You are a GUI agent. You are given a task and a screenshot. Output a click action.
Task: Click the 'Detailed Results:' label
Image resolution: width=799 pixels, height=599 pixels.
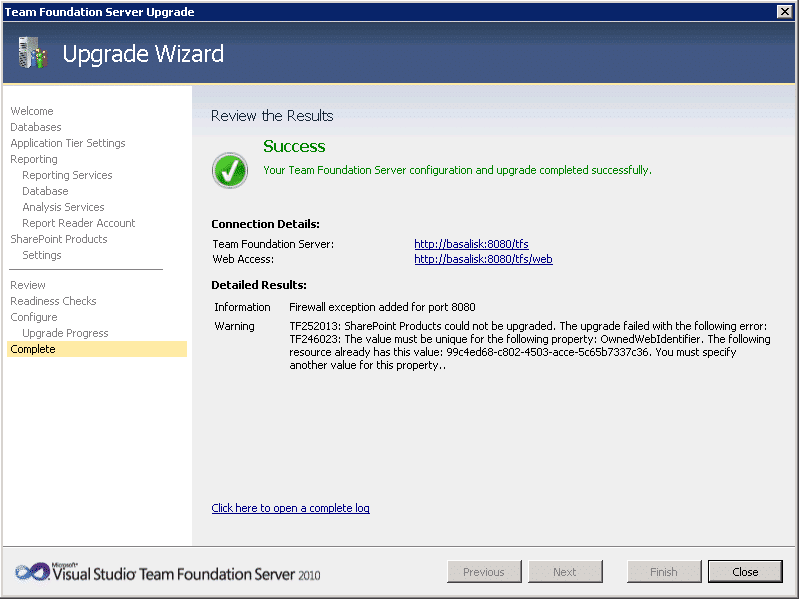pyautogui.click(x=259, y=285)
